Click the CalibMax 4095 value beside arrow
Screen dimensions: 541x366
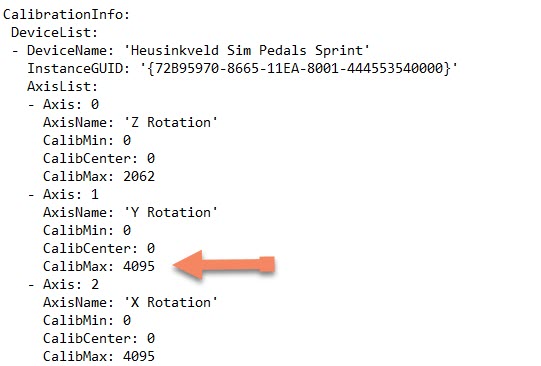click(139, 266)
